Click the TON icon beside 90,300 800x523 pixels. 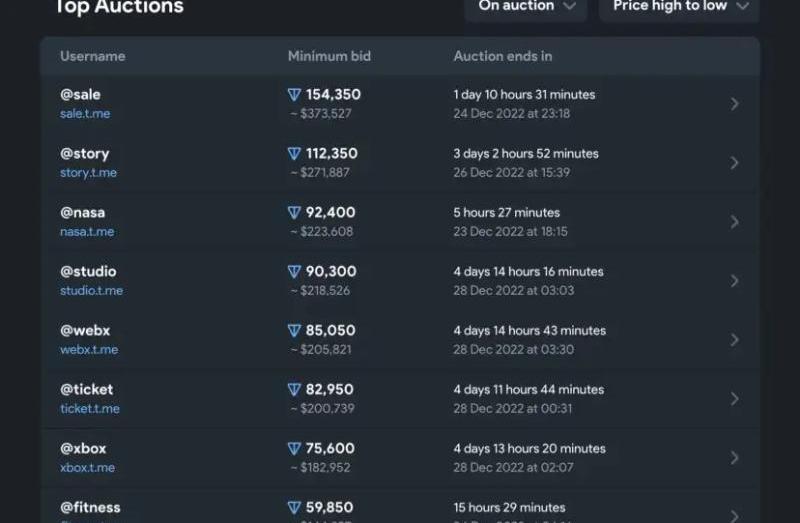[294, 271]
